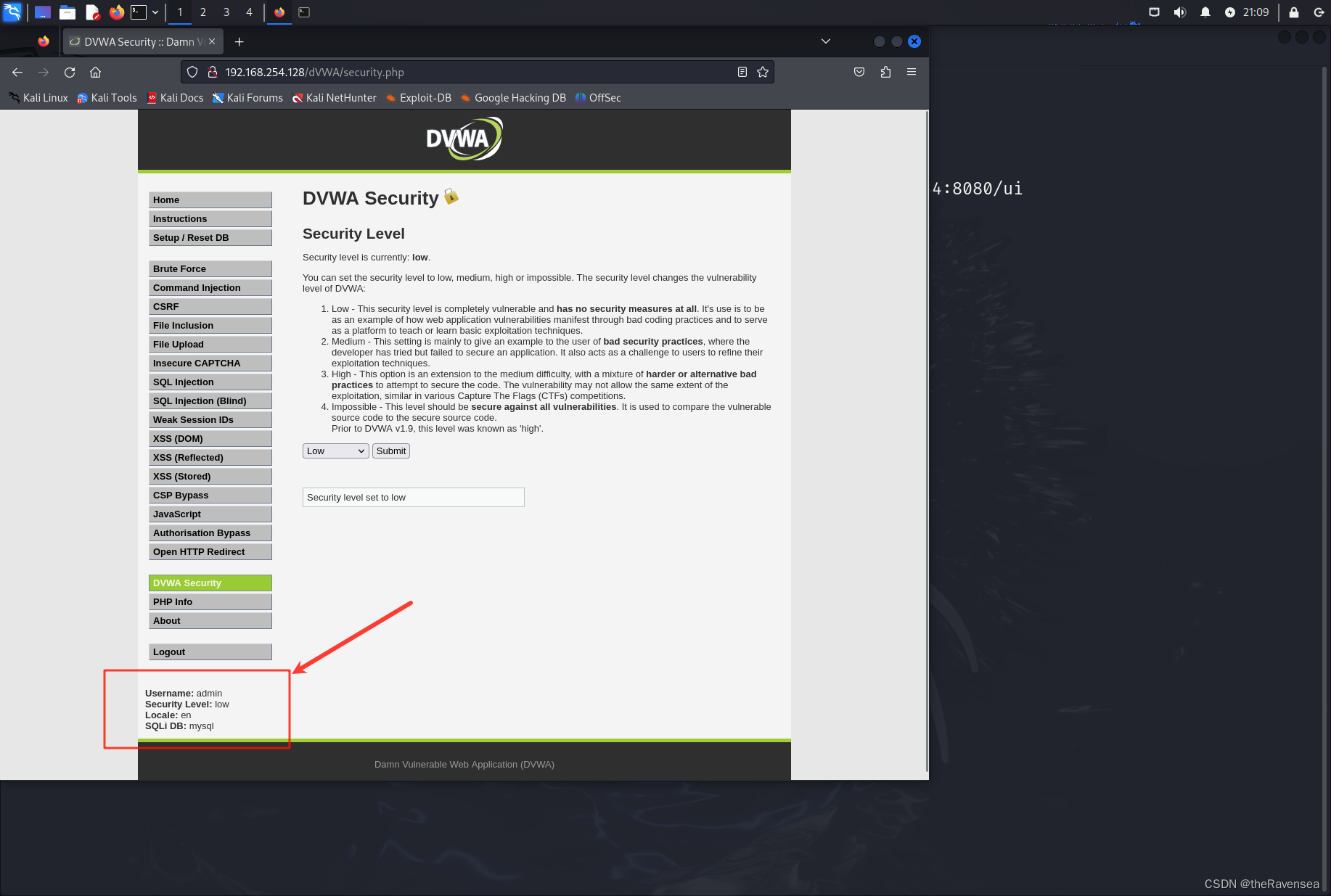Open the PHP Info page
This screenshot has height=896, width=1331.
(x=210, y=602)
